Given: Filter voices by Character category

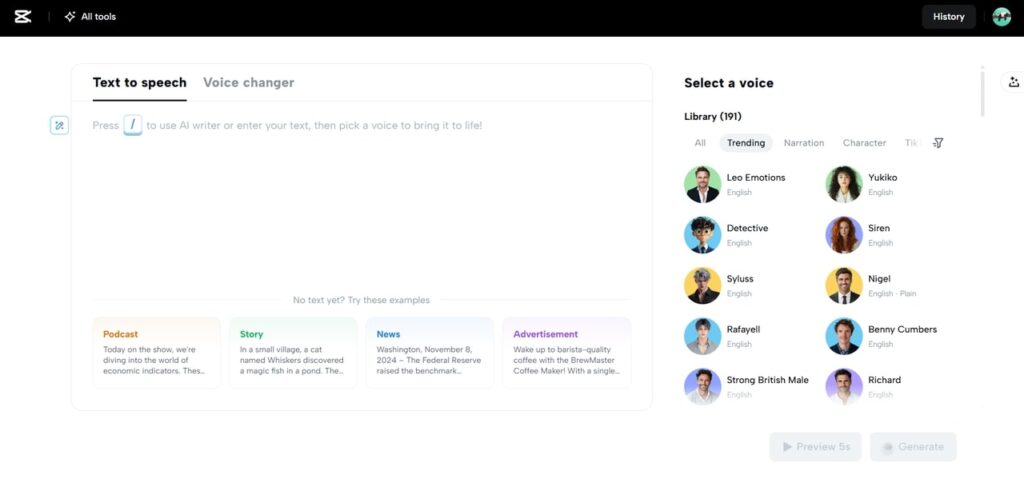Looking at the screenshot, I should tap(864, 143).
